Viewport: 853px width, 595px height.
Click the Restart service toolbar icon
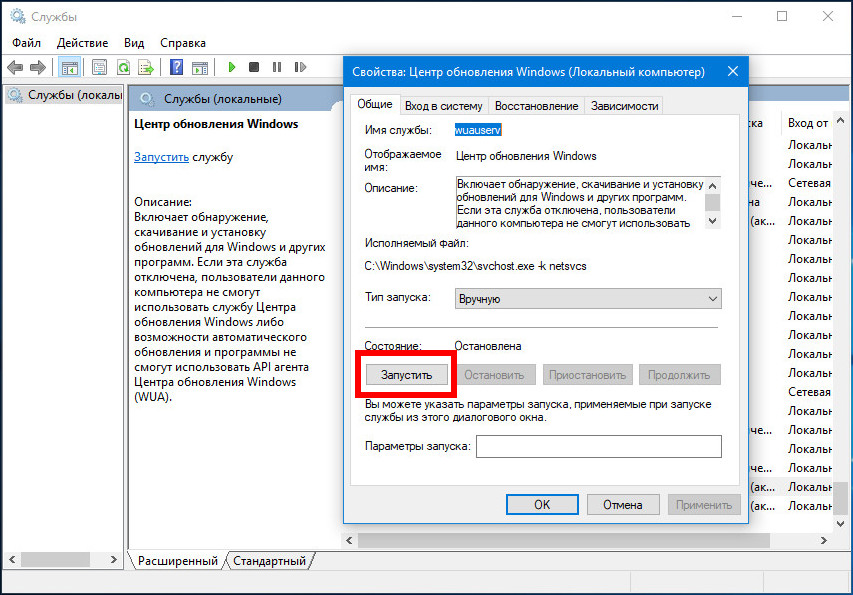(300, 67)
